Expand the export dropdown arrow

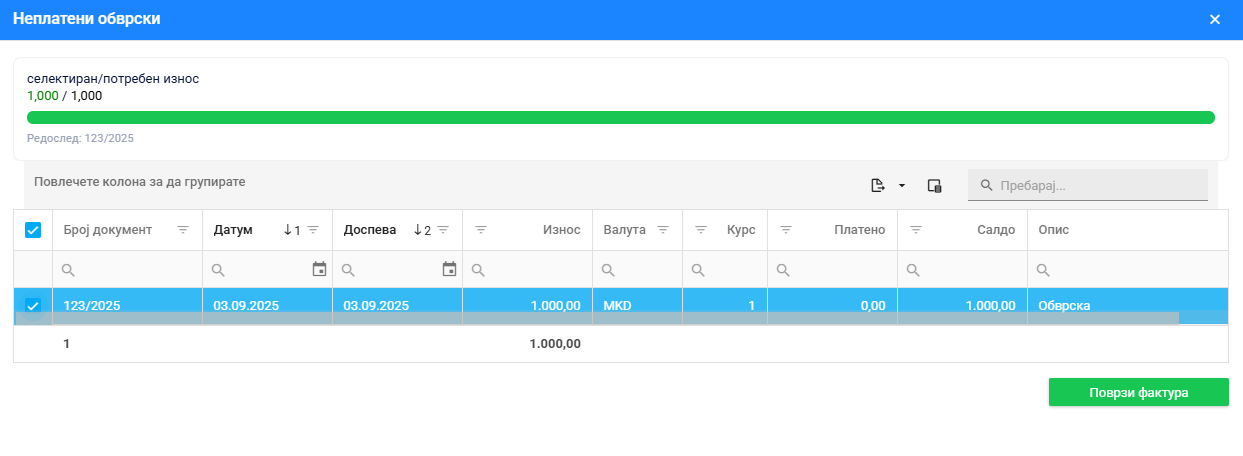(x=901, y=185)
